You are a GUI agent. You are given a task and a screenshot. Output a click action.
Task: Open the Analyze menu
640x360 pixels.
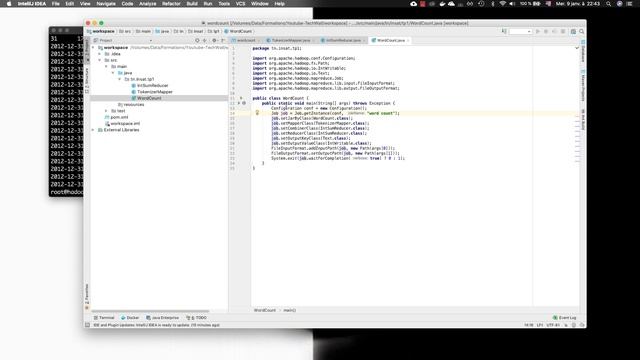point(148,4)
